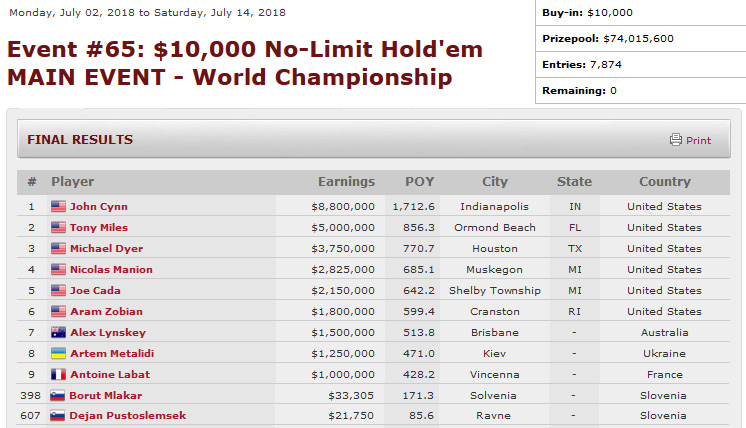Open Michael Dyer's player profile
This screenshot has width=746, height=428.
106,249
